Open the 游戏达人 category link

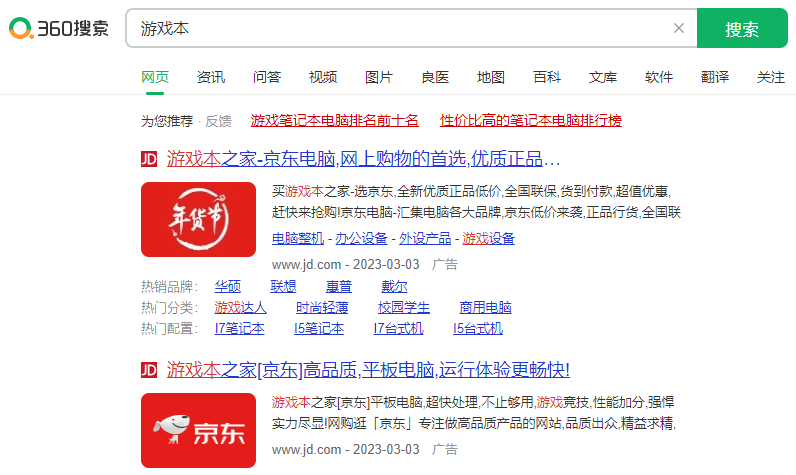[x=240, y=307]
